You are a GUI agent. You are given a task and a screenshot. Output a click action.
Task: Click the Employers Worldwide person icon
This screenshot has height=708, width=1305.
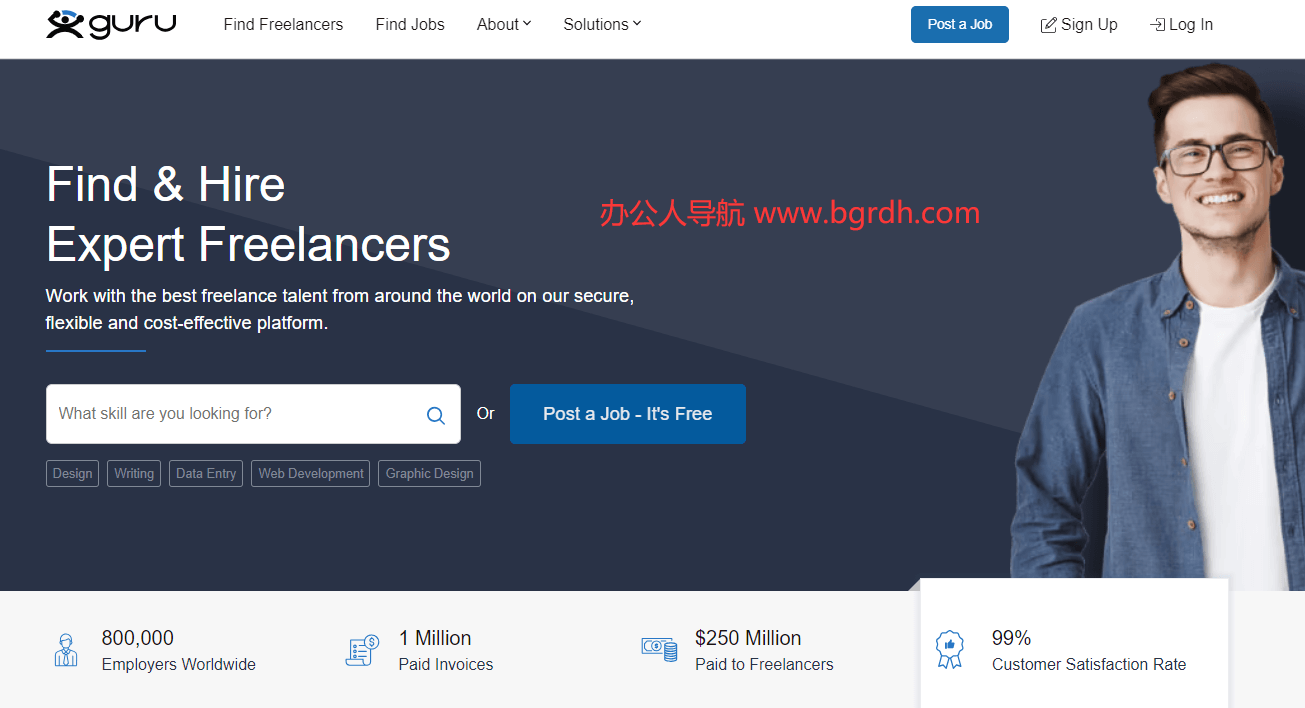tap(66, 650)
